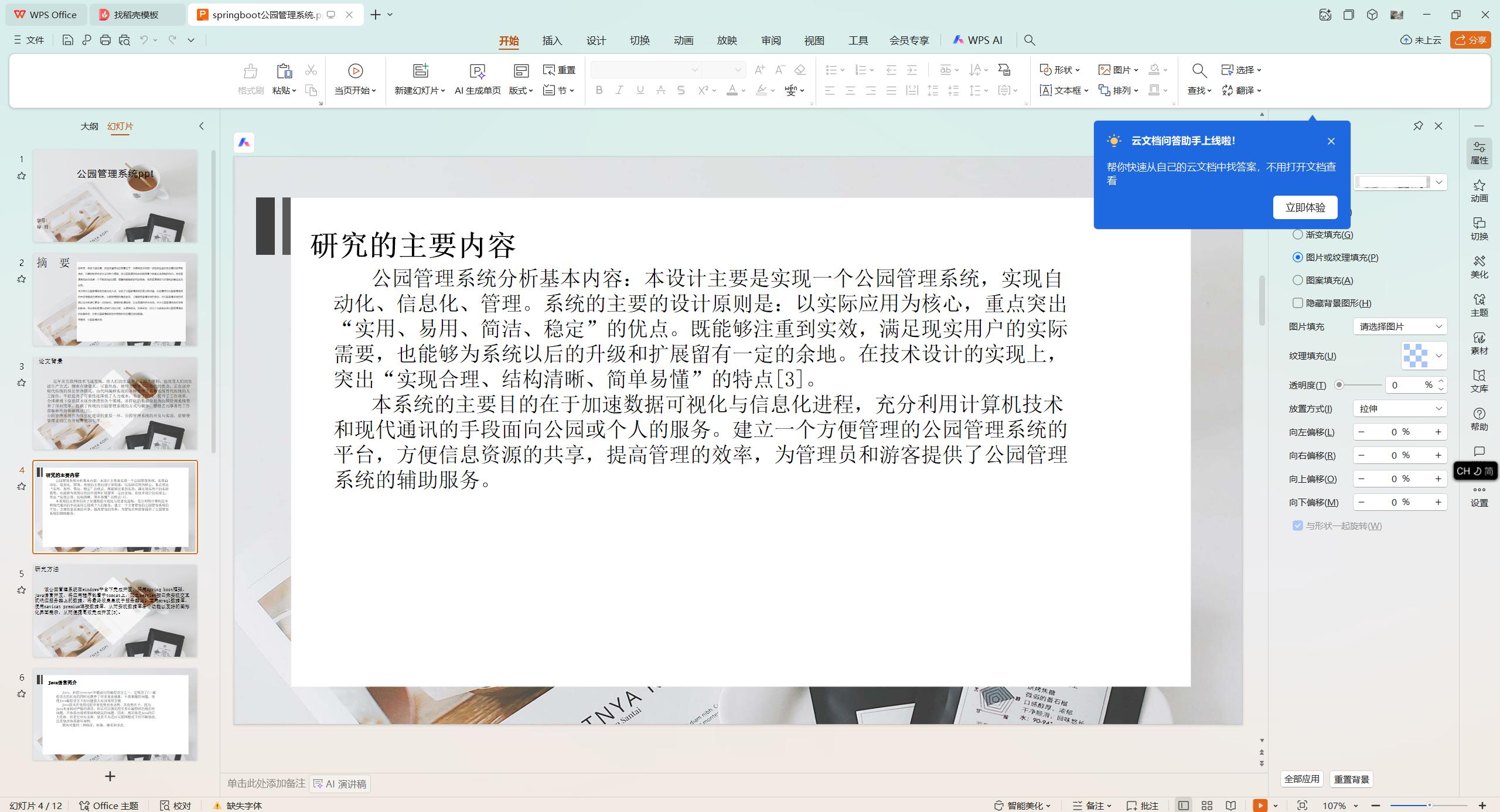Image resolution: width=1500 pixels, height=812 pixels.
Task: Open the 放置方式 dropdown showing 拉伸
Action: pyautogui.click(x=1399, y=408)
